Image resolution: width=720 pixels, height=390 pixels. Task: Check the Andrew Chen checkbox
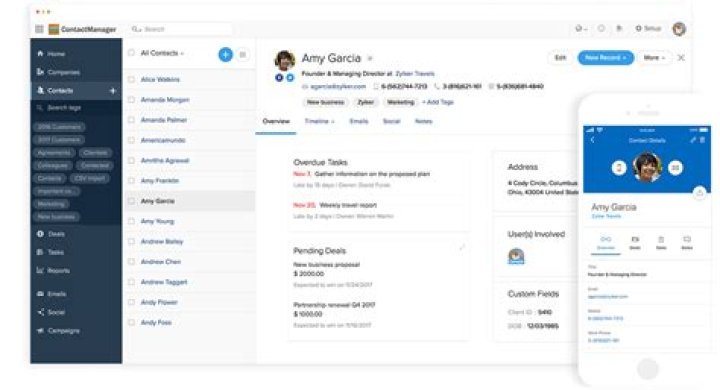click(x=131, y=261)
